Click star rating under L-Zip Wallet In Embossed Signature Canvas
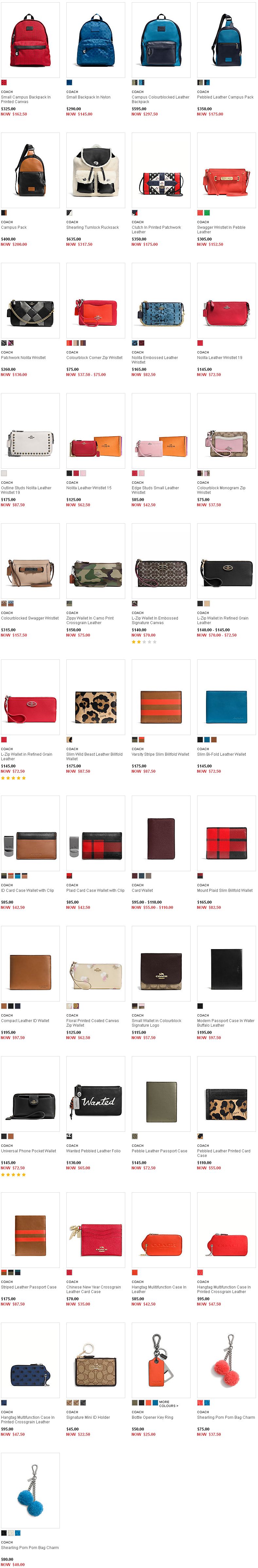258x1568 pixels. 144,642
